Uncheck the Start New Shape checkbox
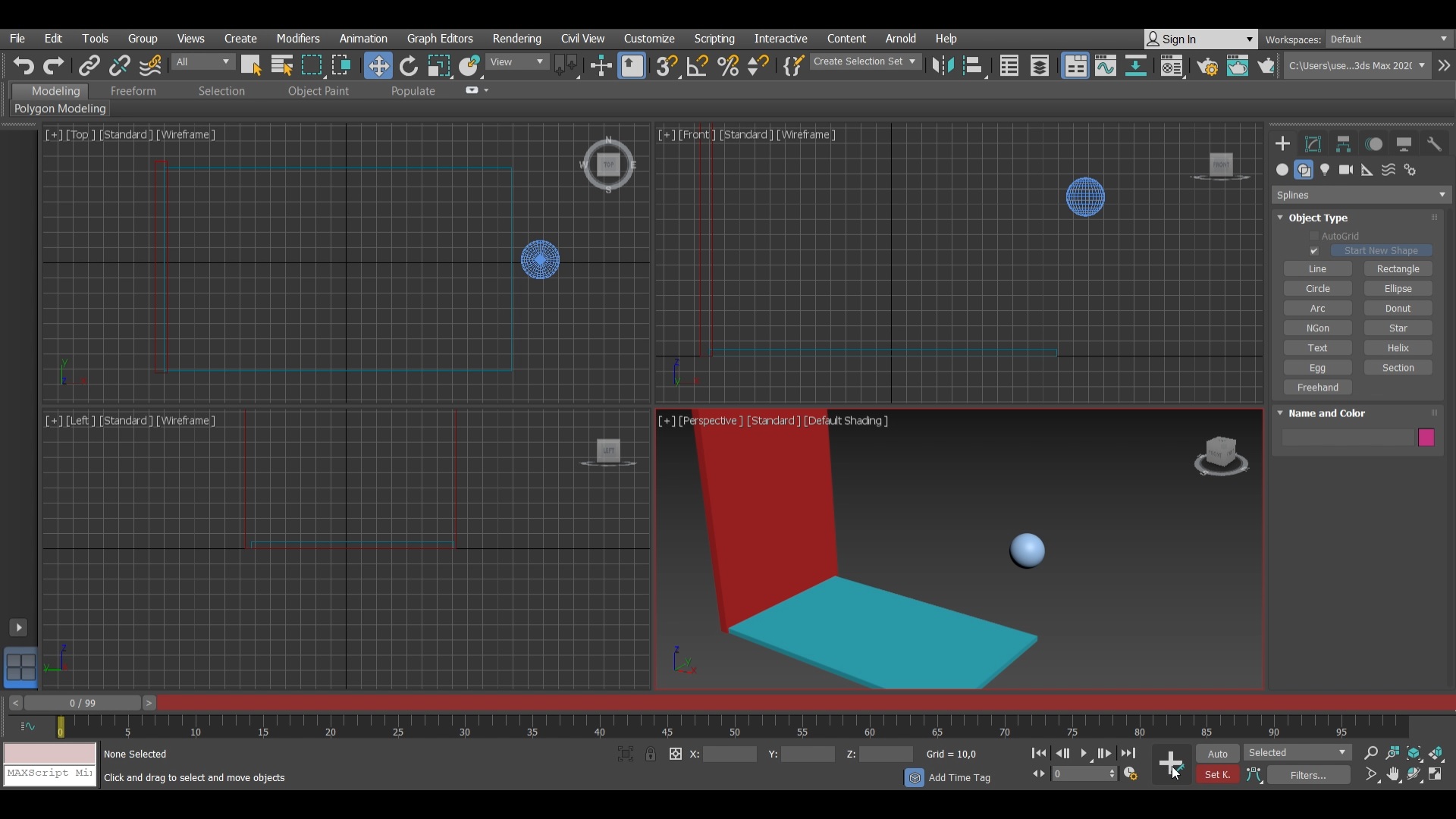1456x819 pixels. (1314, 251)
